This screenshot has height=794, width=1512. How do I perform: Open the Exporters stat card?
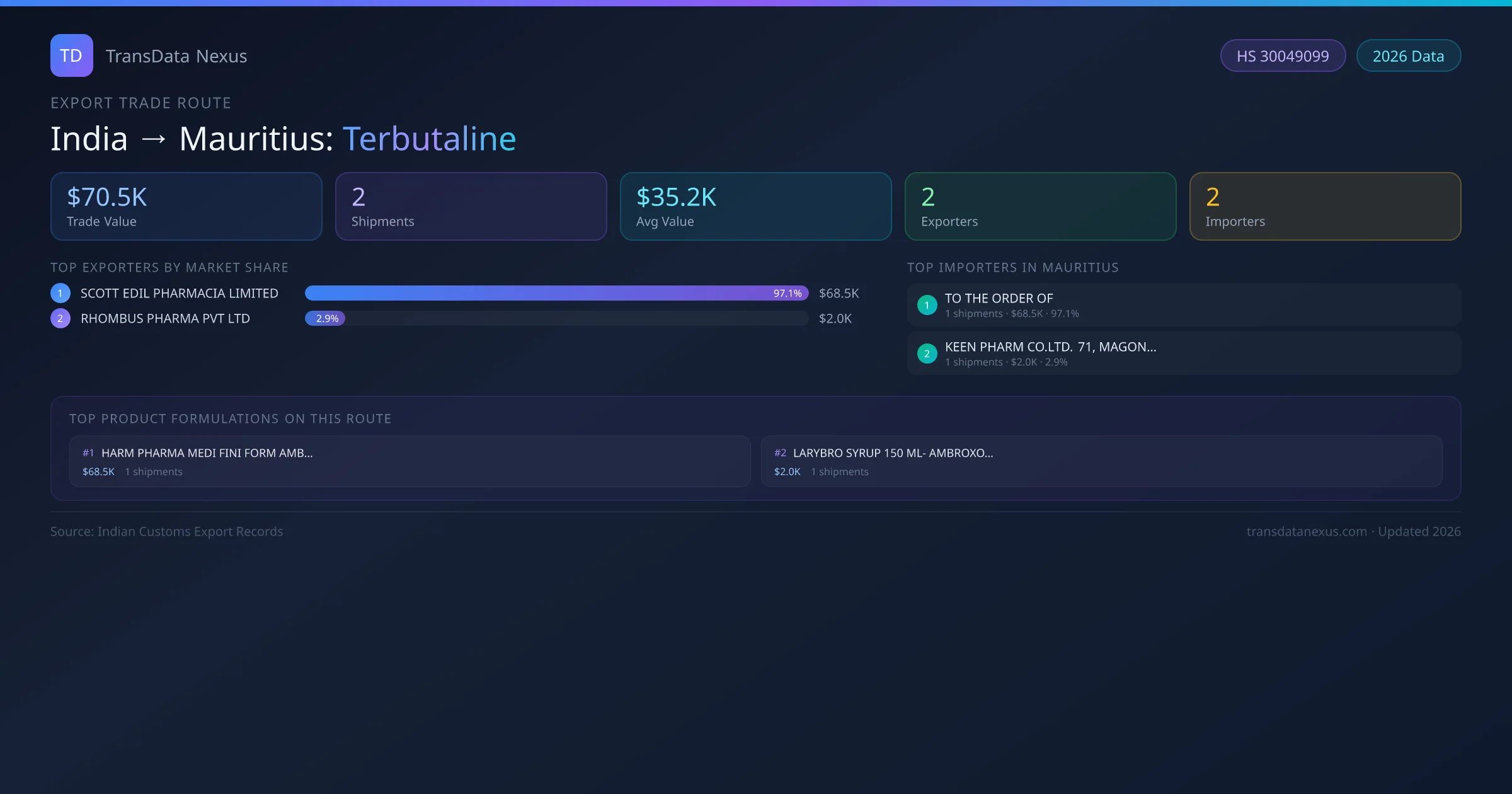[1040, 207]
